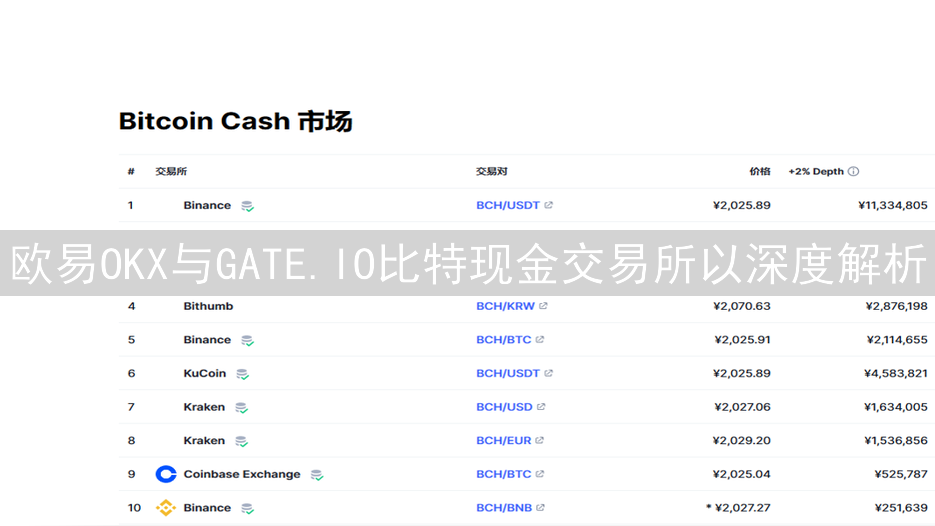Image resolution: width=935 pixels, height=526 pixels.
Task: Click the Bithumb price ¥2,070.63
Action: point(742,306)
